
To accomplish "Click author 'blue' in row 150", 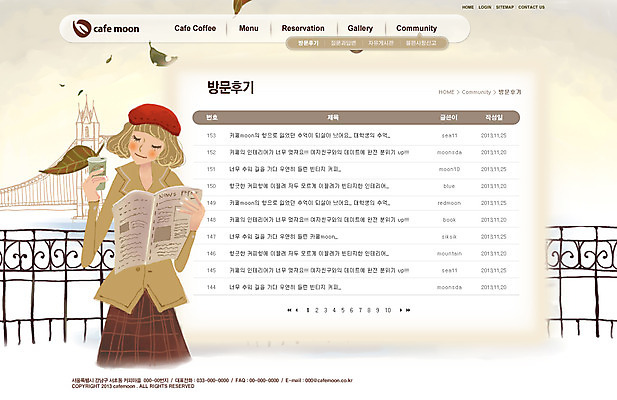I will (x=449, y=186).
